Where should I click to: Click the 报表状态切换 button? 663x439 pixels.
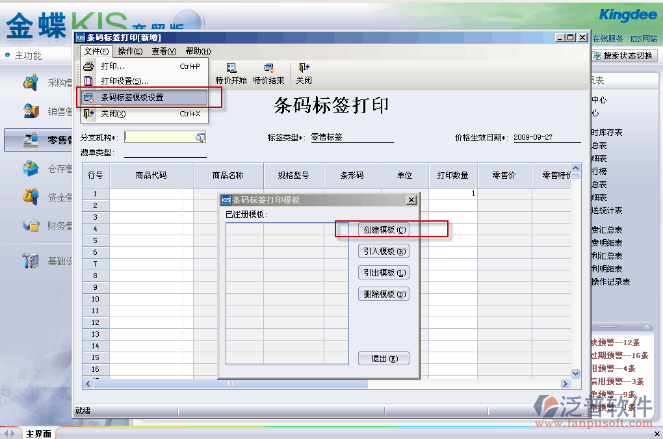pos(624,55)
